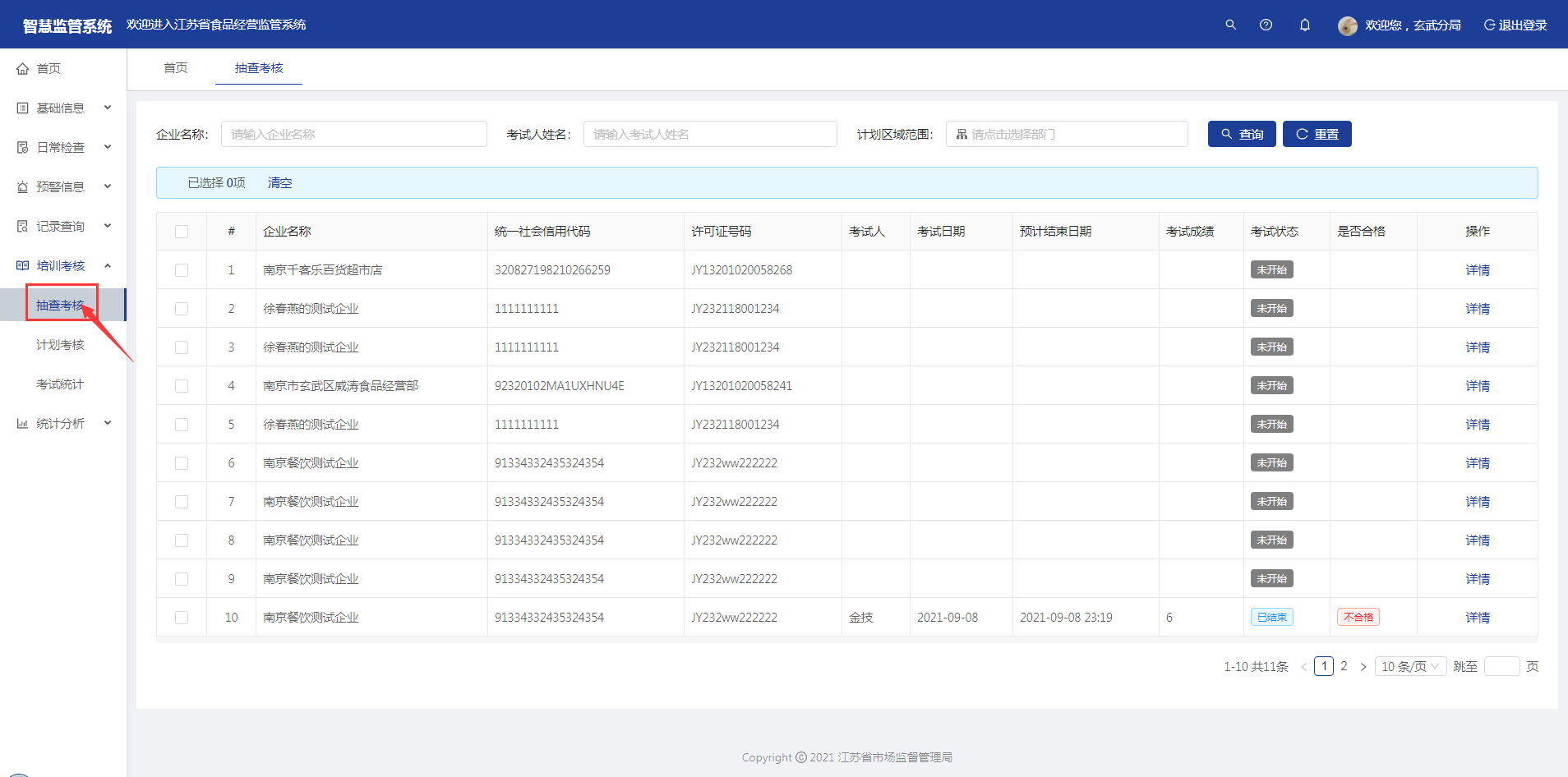Collapse the 培训考核 menu section
The image size is (1568, 777).
pos(62,266)
